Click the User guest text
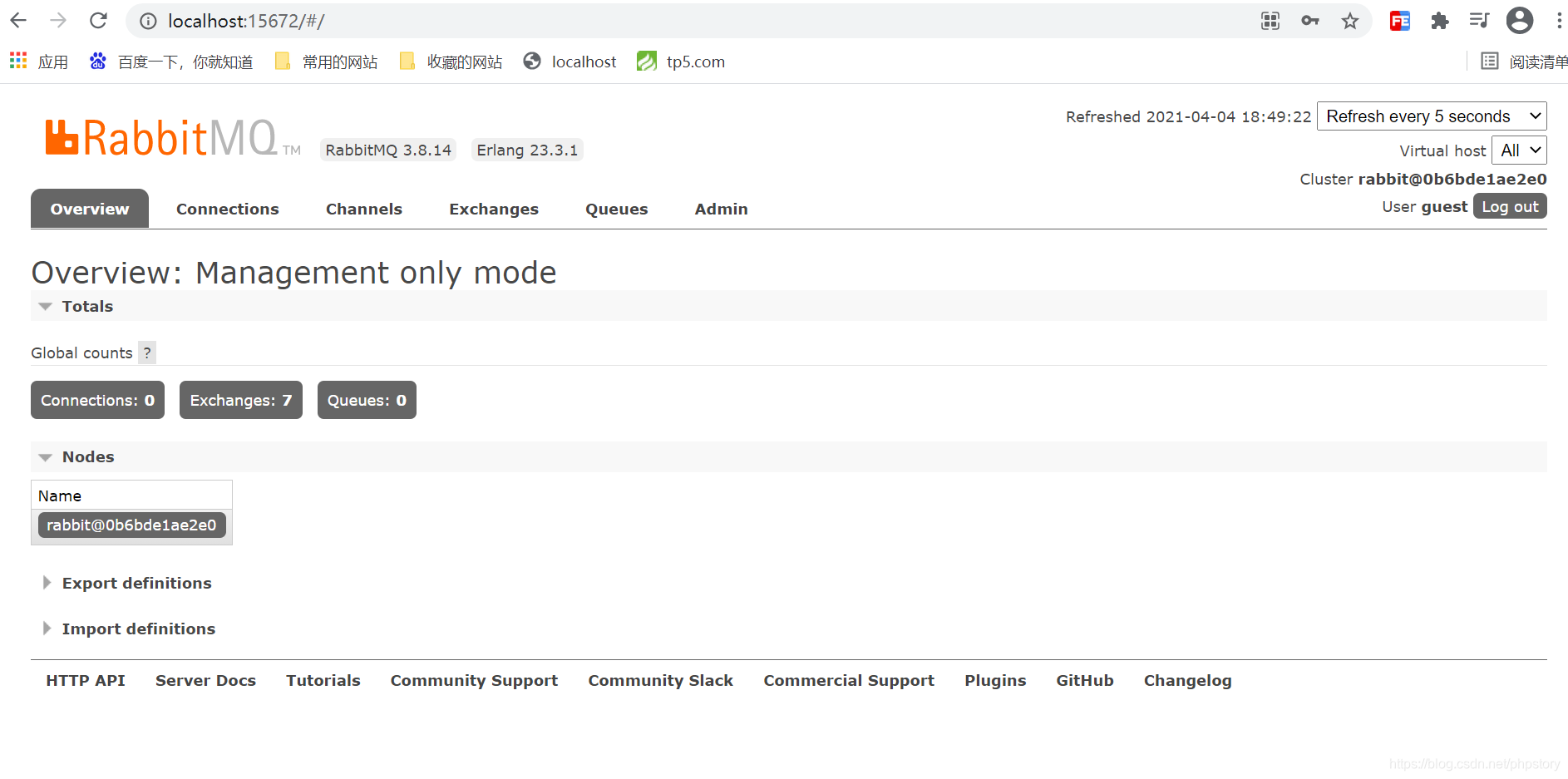The width and height of the screenshot is (1568, 779). [x=1424, y=206]
